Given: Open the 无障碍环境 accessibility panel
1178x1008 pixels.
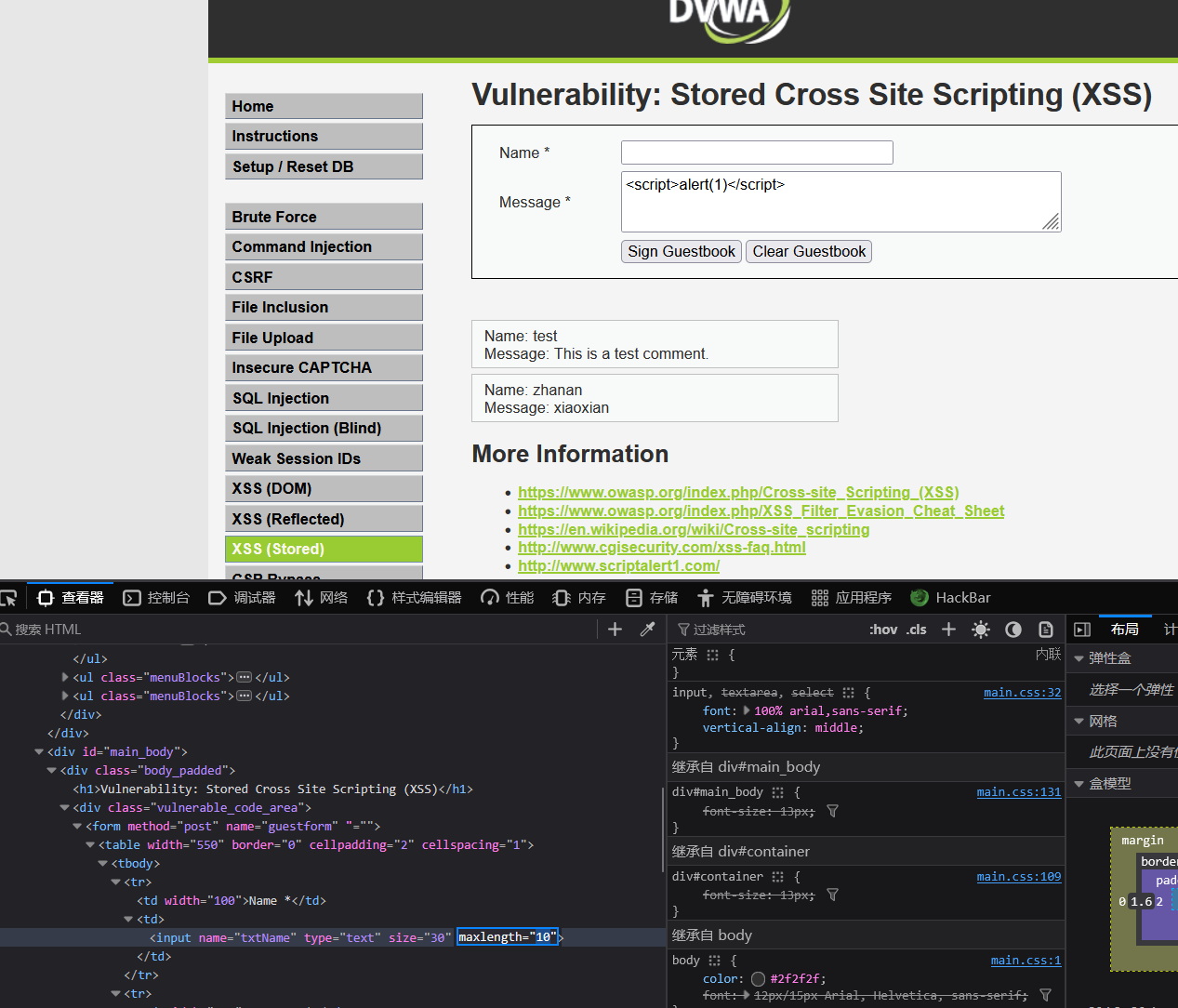Looking at the screenshot, I should tap(744, 598).
